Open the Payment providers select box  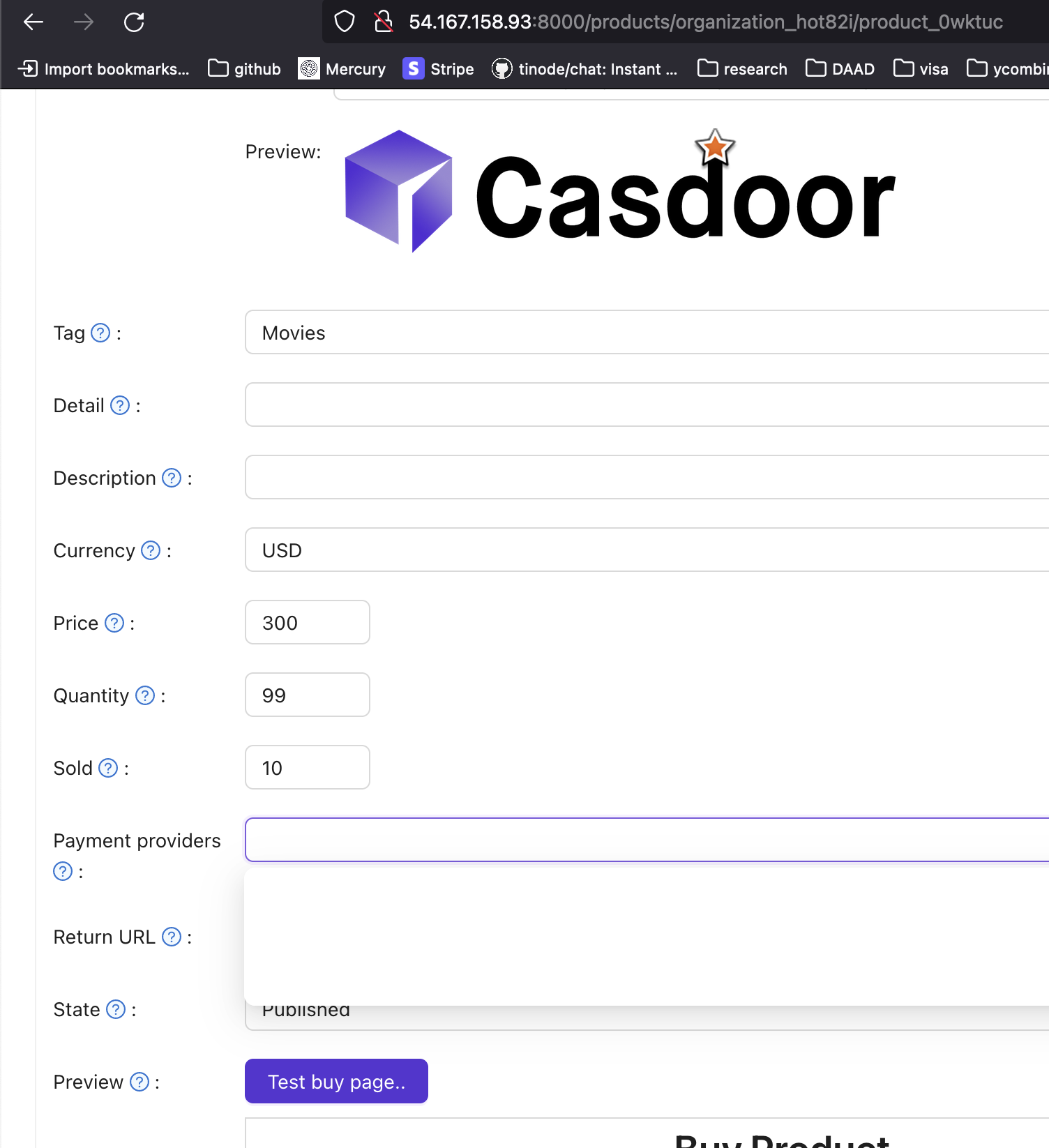(647, 840)
